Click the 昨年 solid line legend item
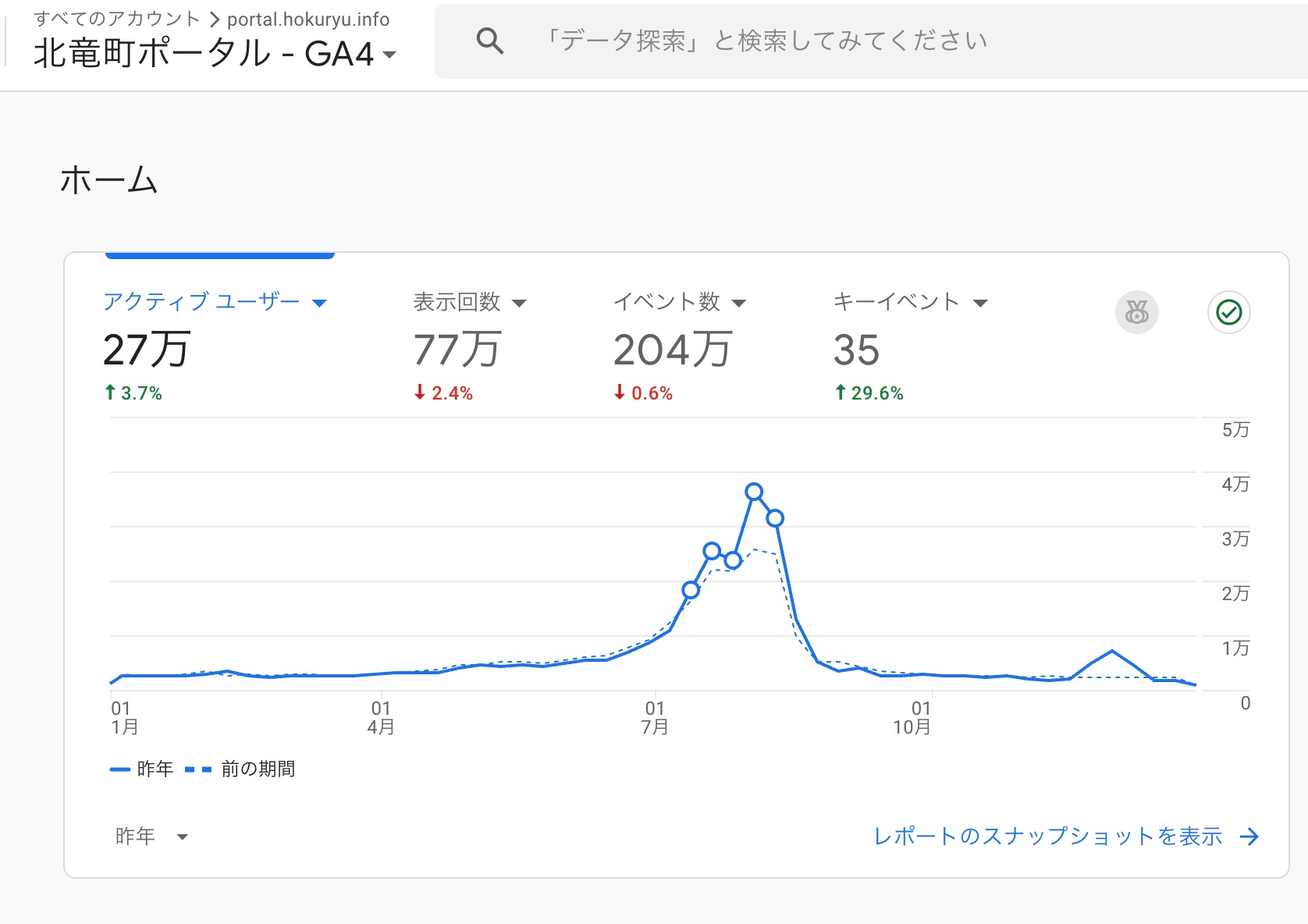Viewport: 1308px width, 924px height. click(x=142, y=769)
